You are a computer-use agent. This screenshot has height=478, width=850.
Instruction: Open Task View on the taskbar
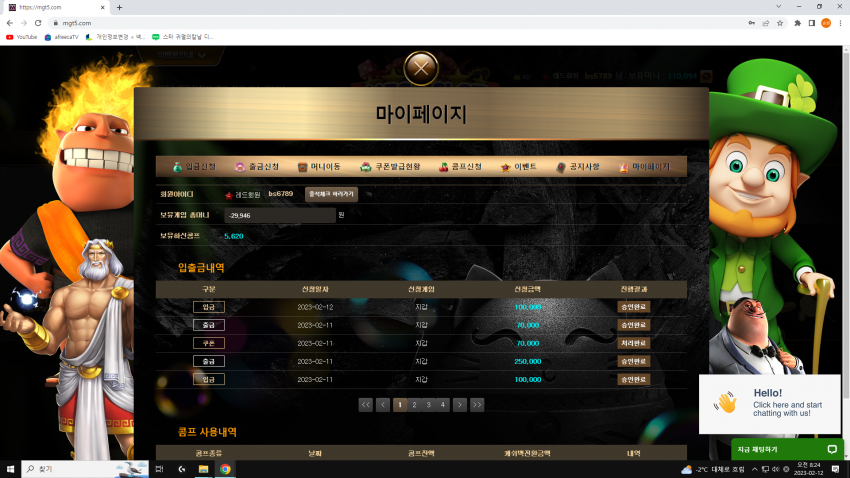point(159,469)
